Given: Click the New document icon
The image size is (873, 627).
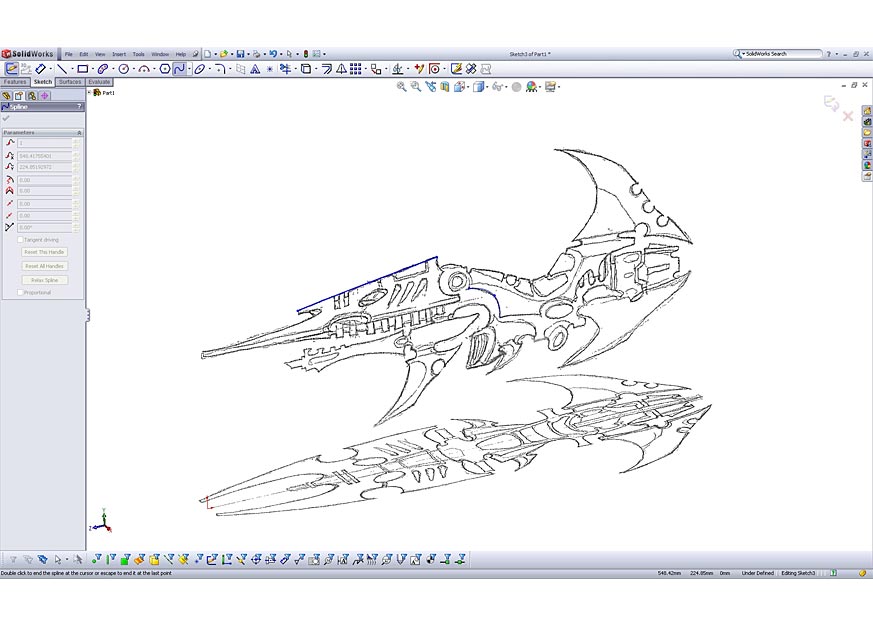Looking at the screenshot, I should coord(207,54).
